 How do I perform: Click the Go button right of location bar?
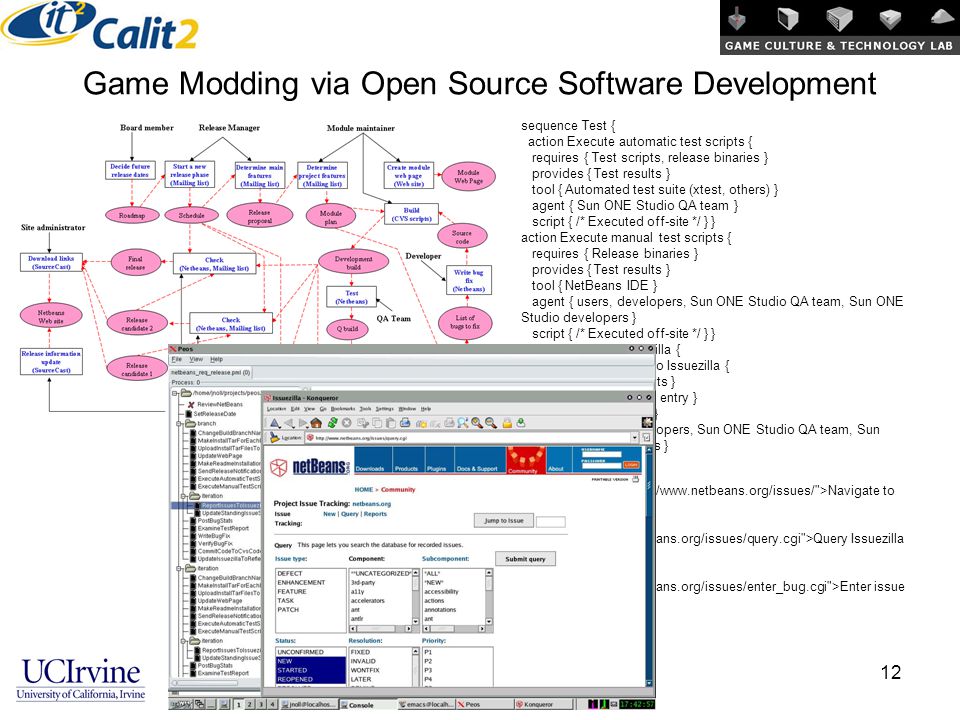[645, 437]
